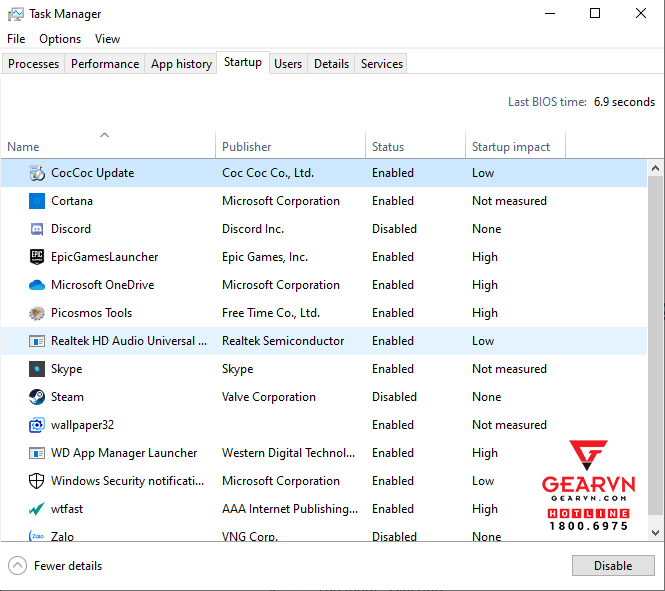Sort list by Status column header
This screenshot has width=665, height=591.
click(388, 147)
